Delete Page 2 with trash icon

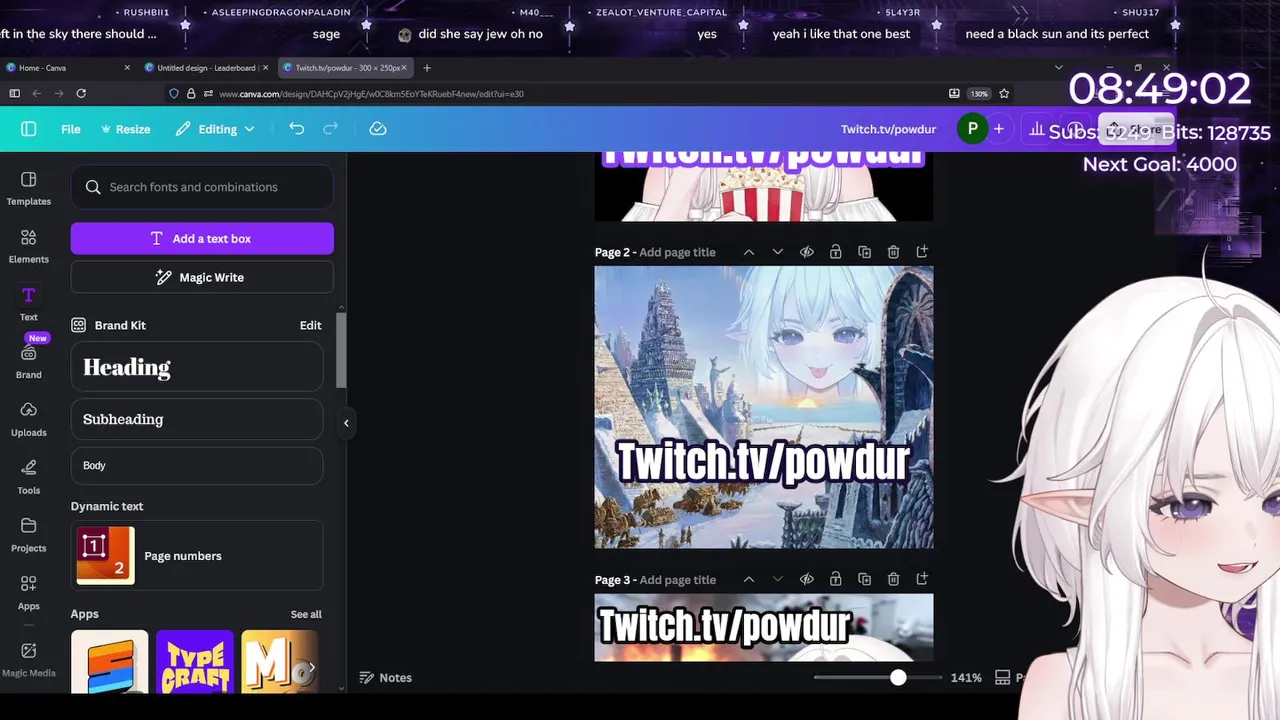[893, 252]
